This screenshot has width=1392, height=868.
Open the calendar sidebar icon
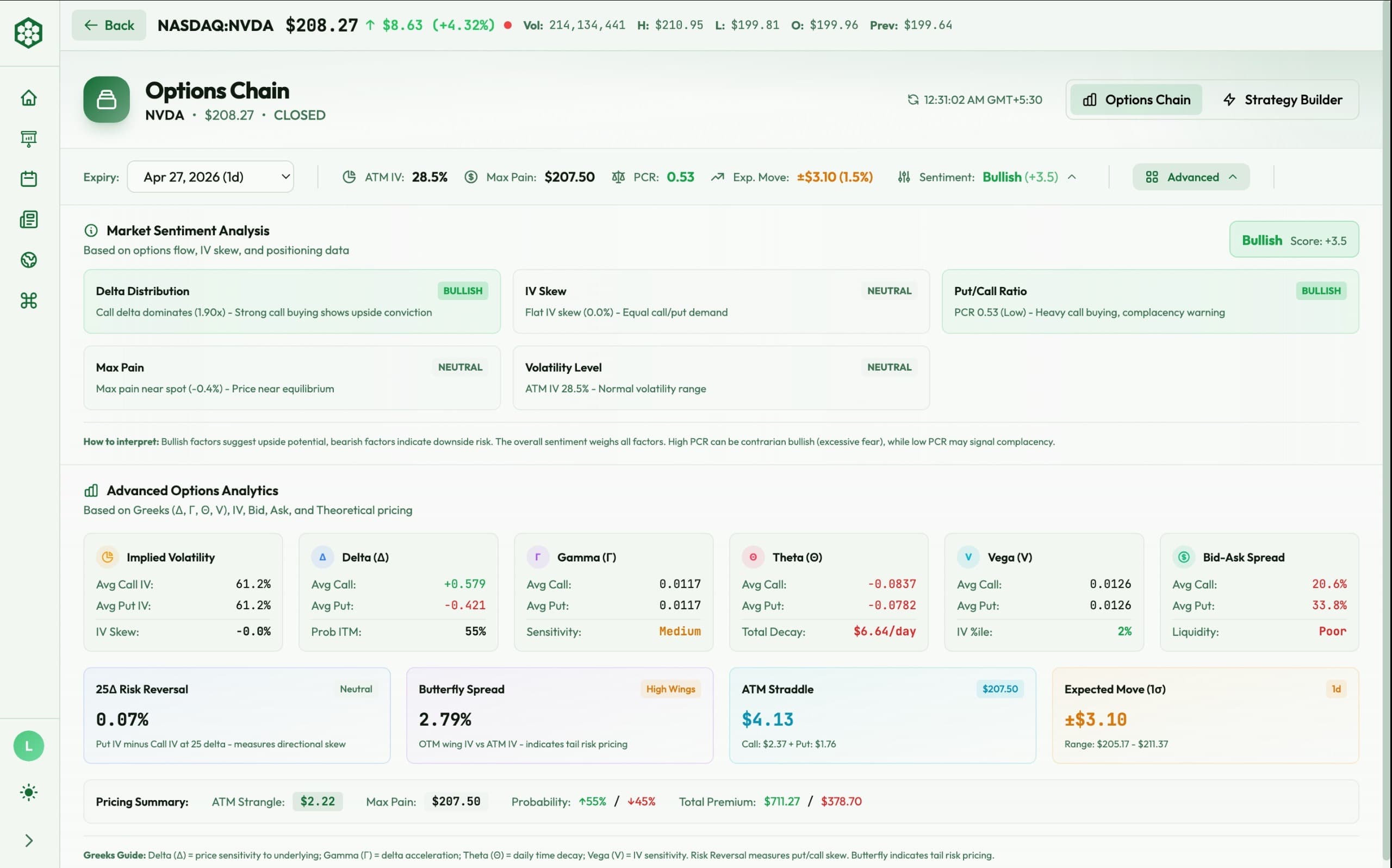tap(29, 178)
